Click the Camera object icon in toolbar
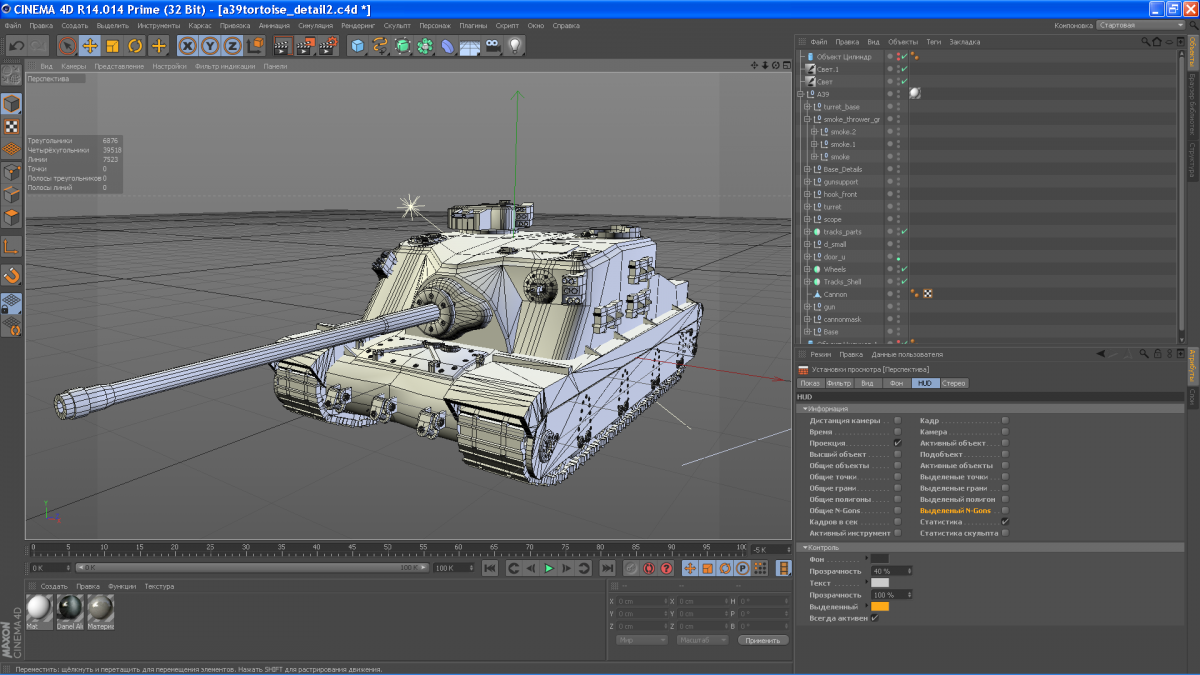This screenshot has width=1200, height=675. coord(493,45)
